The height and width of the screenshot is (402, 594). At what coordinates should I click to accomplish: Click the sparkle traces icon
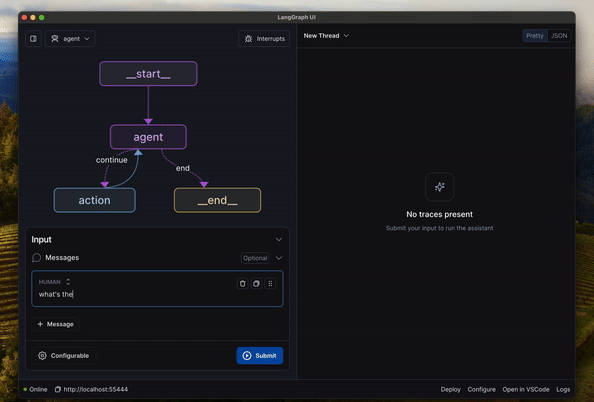(x=439, y=186)
